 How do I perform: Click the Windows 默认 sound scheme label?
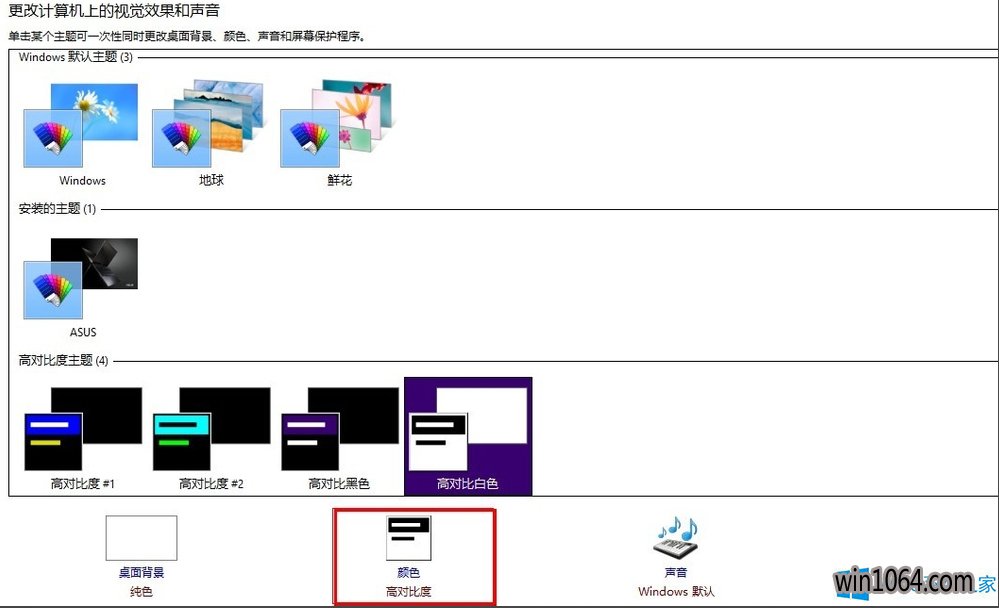coord(676,591)
